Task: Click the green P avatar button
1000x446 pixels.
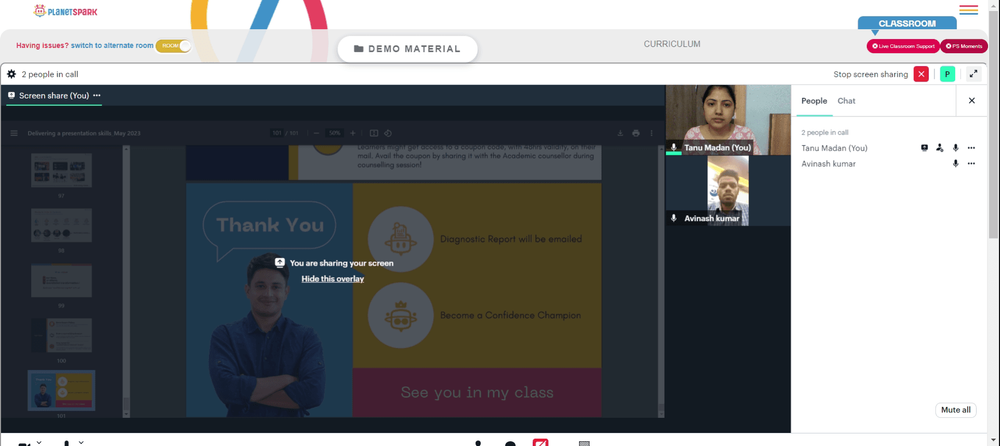Action: 947,74
